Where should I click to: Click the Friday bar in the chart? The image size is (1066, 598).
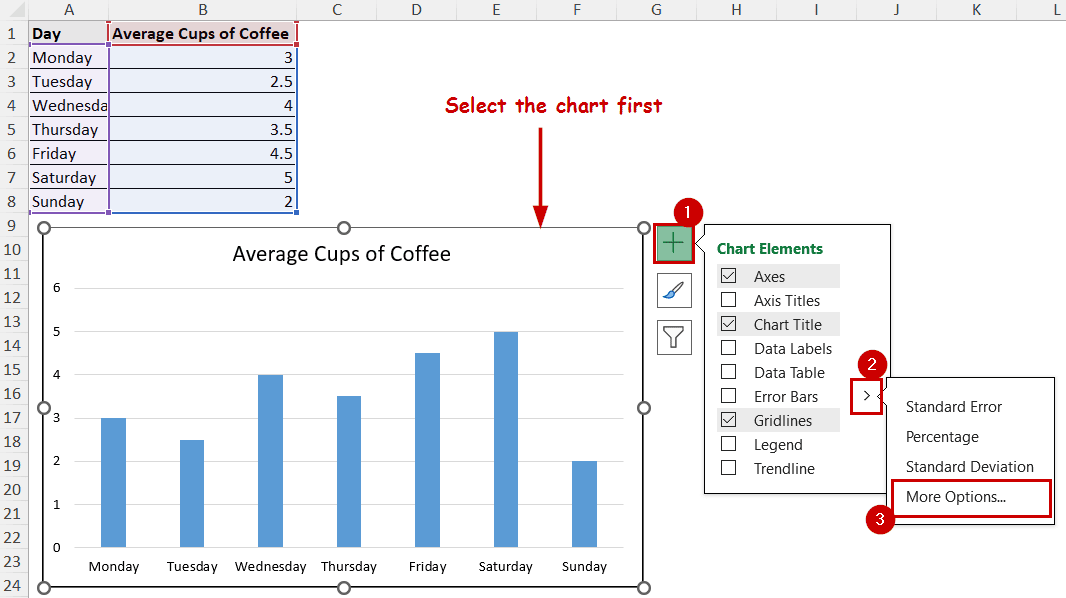coord(428,450)
